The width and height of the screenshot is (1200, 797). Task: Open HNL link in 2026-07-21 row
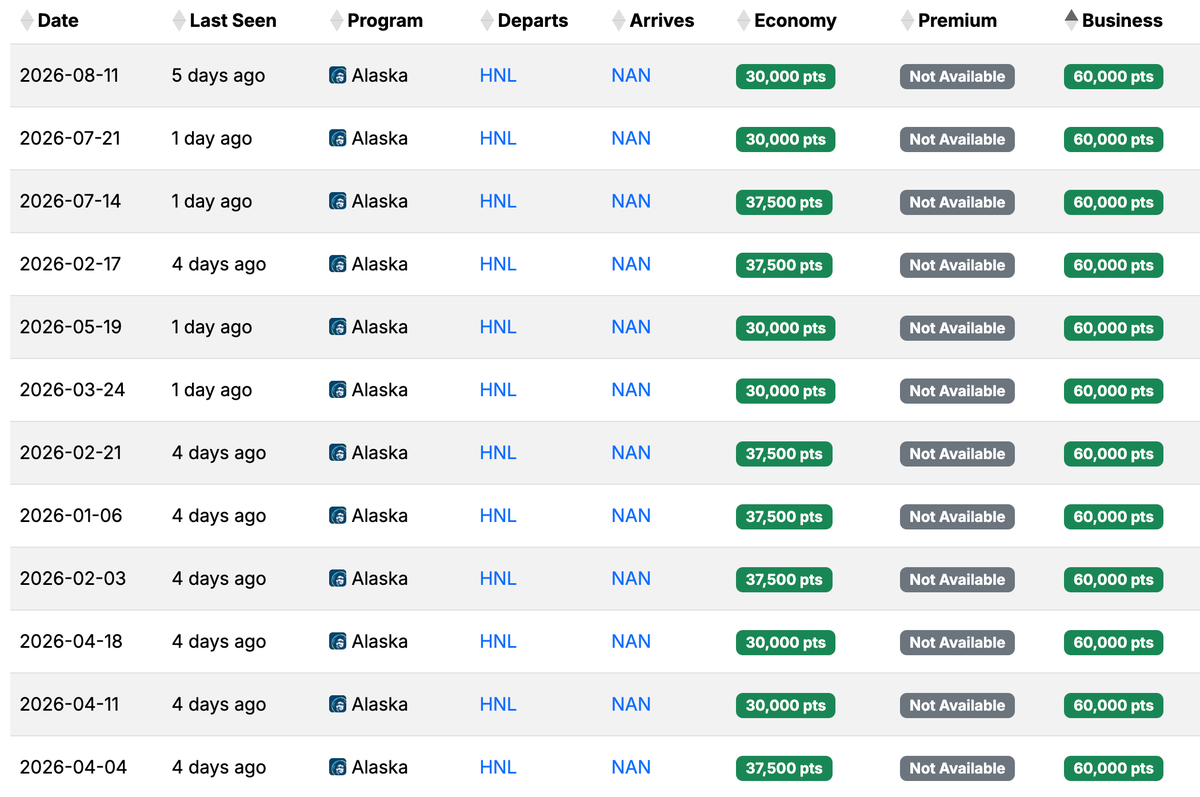pos(498,139)
